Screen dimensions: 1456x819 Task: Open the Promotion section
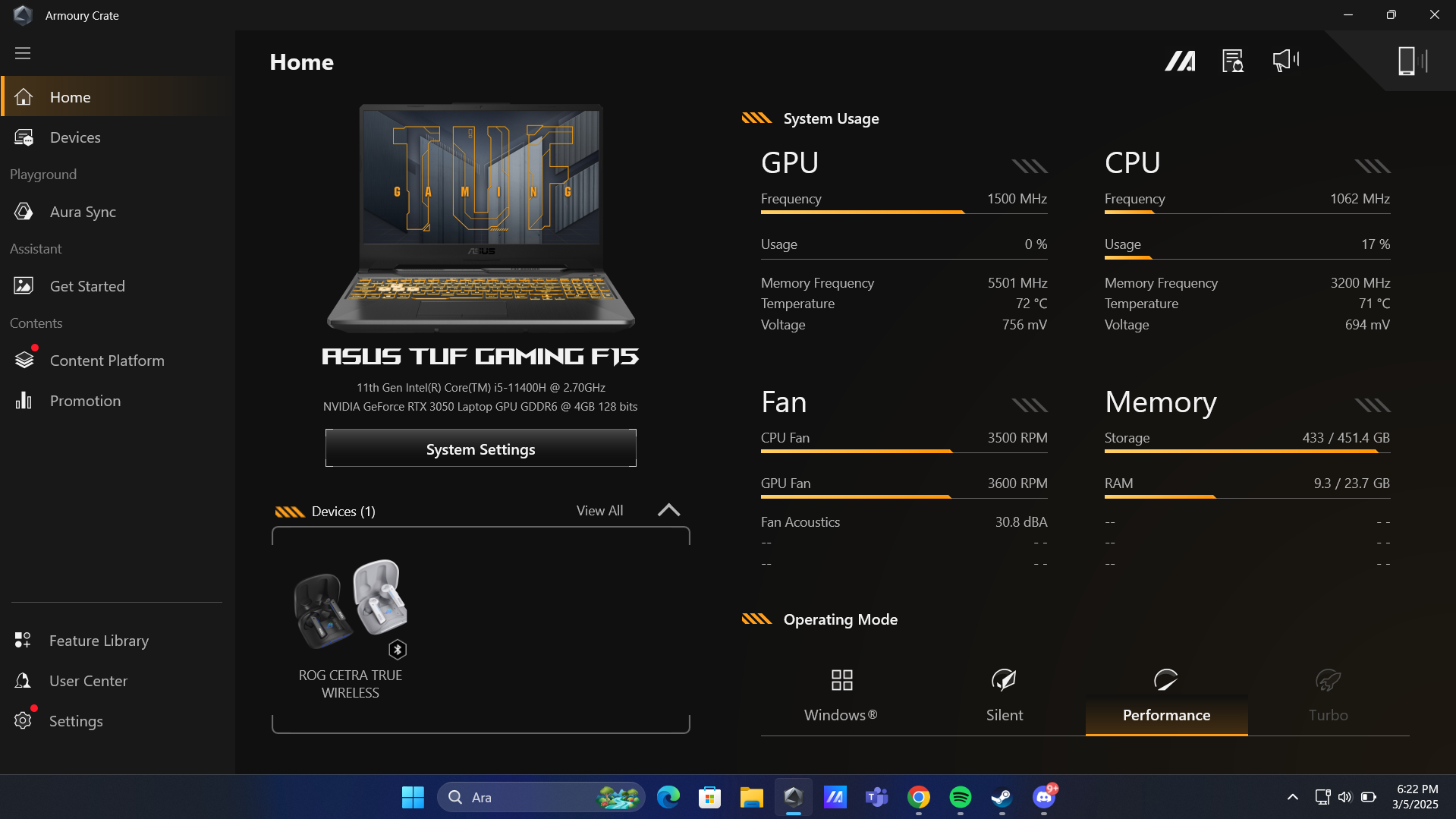118,401
